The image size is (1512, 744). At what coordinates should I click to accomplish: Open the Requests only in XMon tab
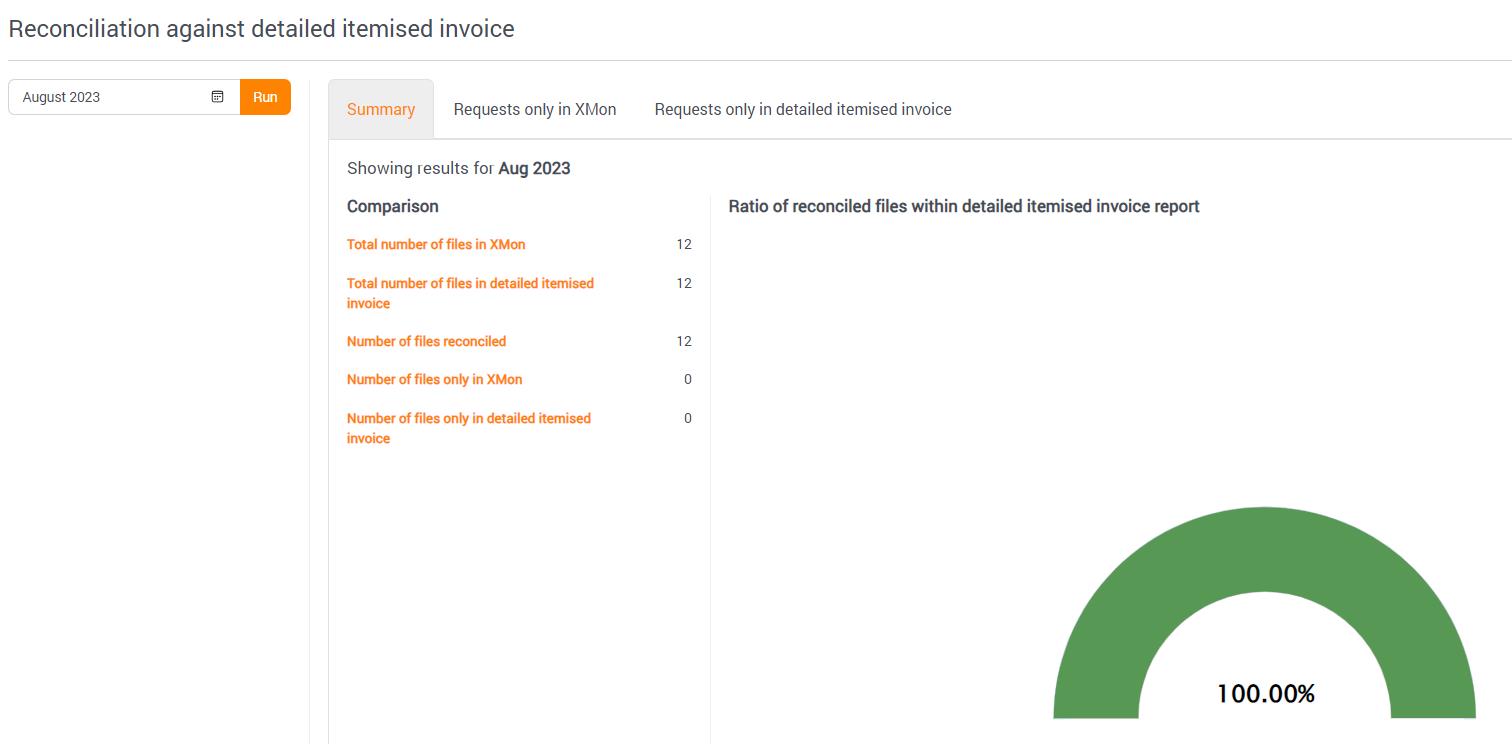tap(535, 109)
